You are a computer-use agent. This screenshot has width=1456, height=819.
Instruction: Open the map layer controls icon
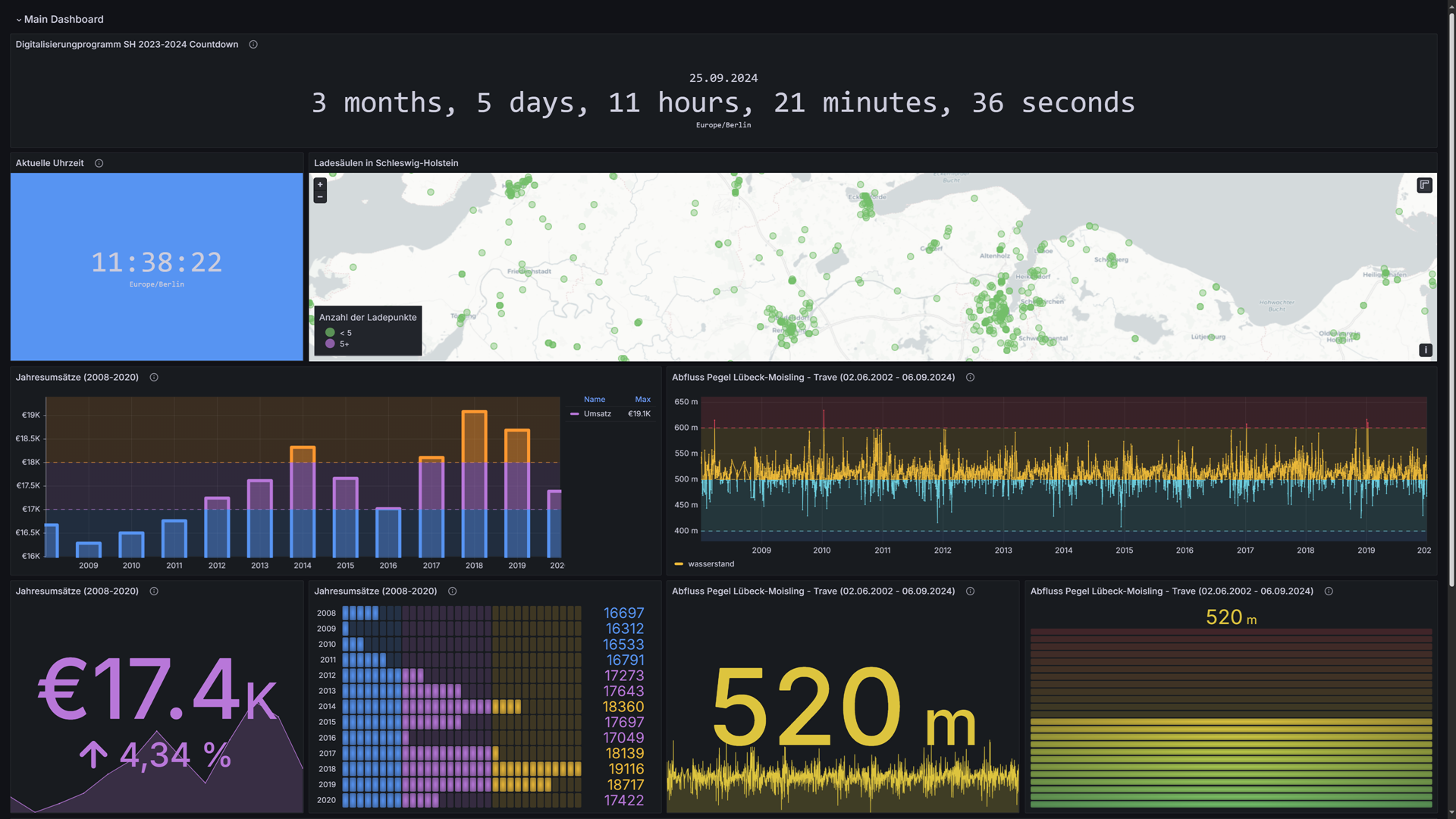(x=1424, y=185)
